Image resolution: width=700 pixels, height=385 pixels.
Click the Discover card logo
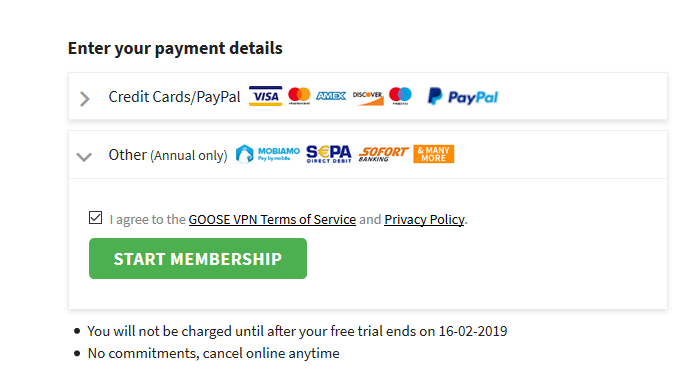click(x=368, y=98)
